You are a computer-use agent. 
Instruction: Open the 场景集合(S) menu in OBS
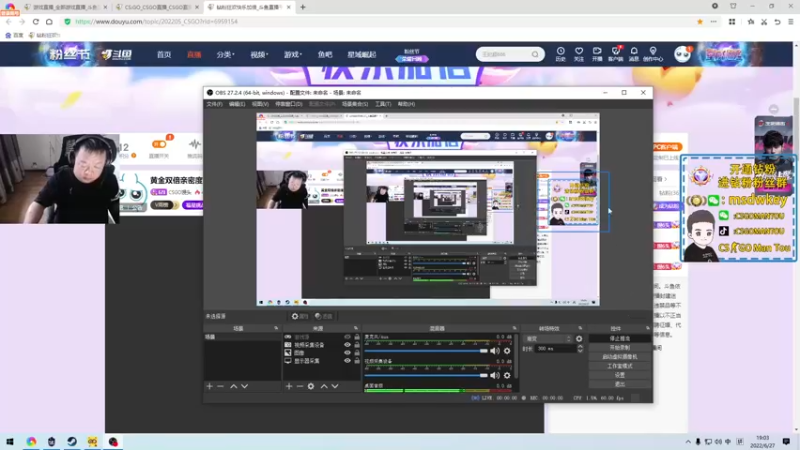coord(355,104)
